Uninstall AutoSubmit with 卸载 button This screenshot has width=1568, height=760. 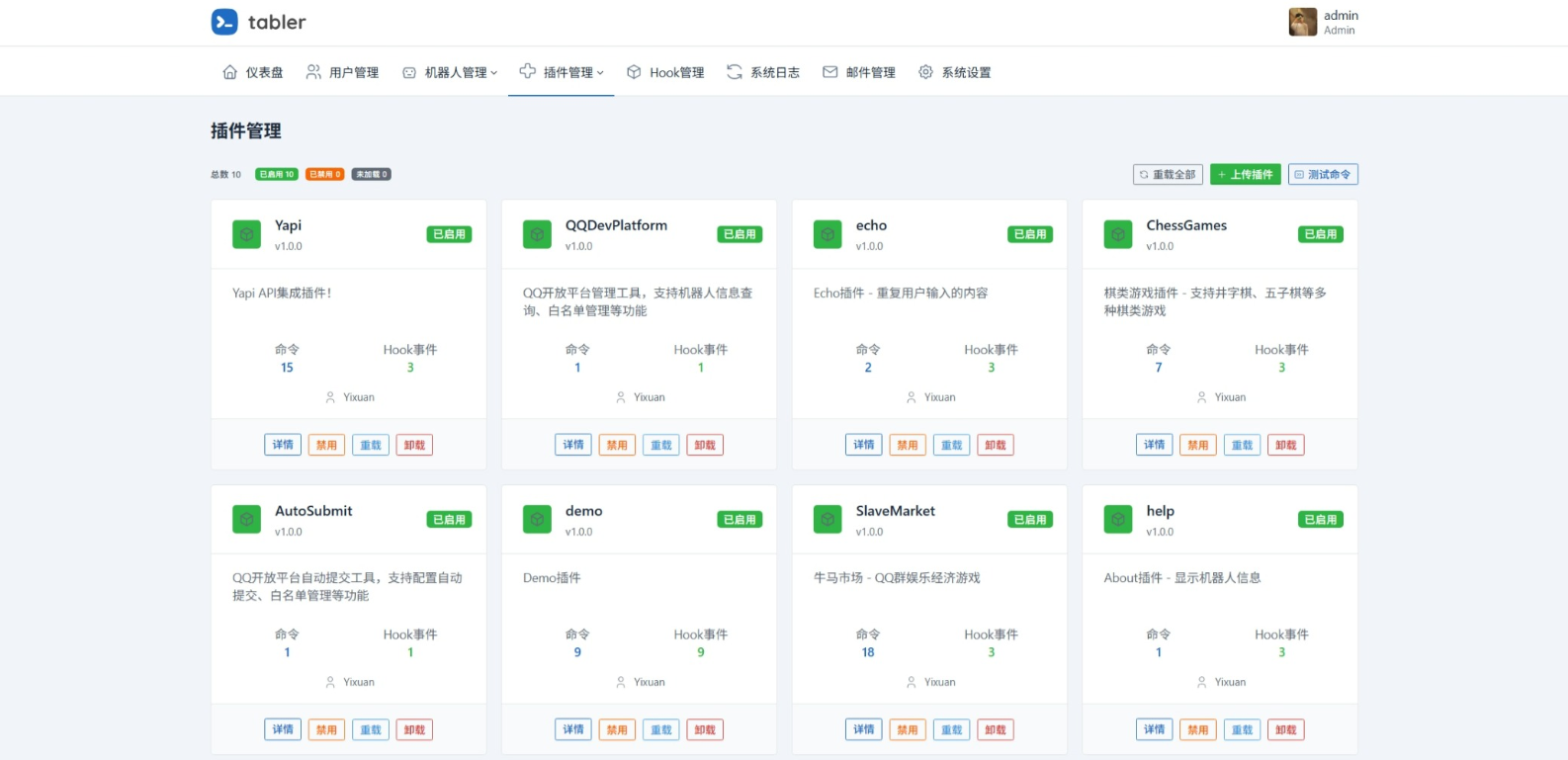[x=414, y=729]
